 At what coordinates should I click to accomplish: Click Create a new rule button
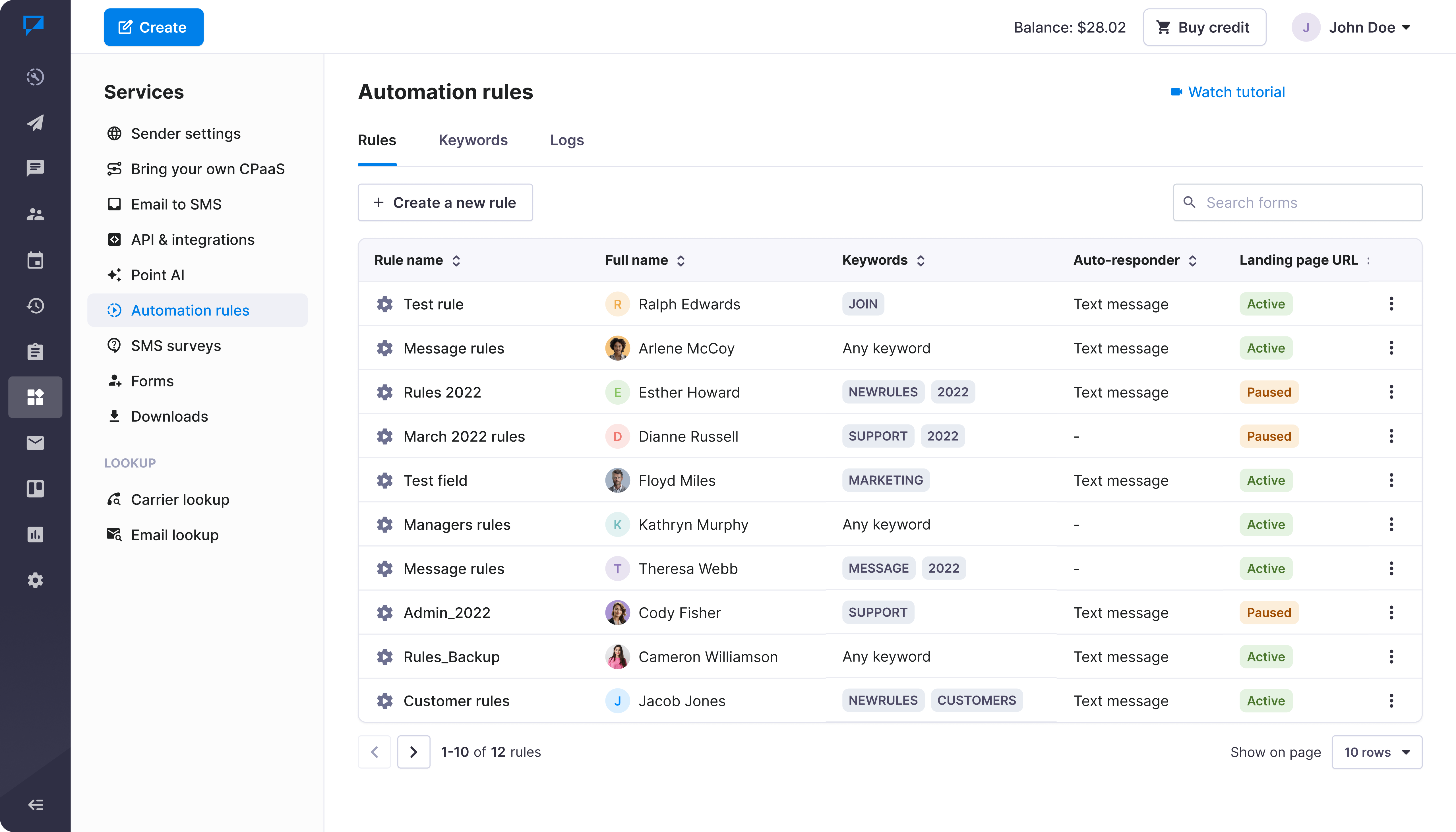(x=444, y=202)
